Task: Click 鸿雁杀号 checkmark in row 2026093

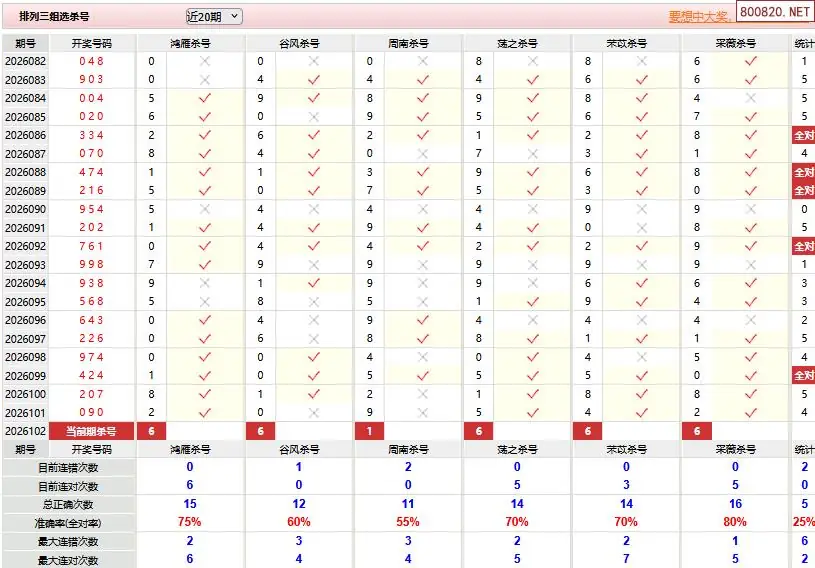Action: pos(205,265)
